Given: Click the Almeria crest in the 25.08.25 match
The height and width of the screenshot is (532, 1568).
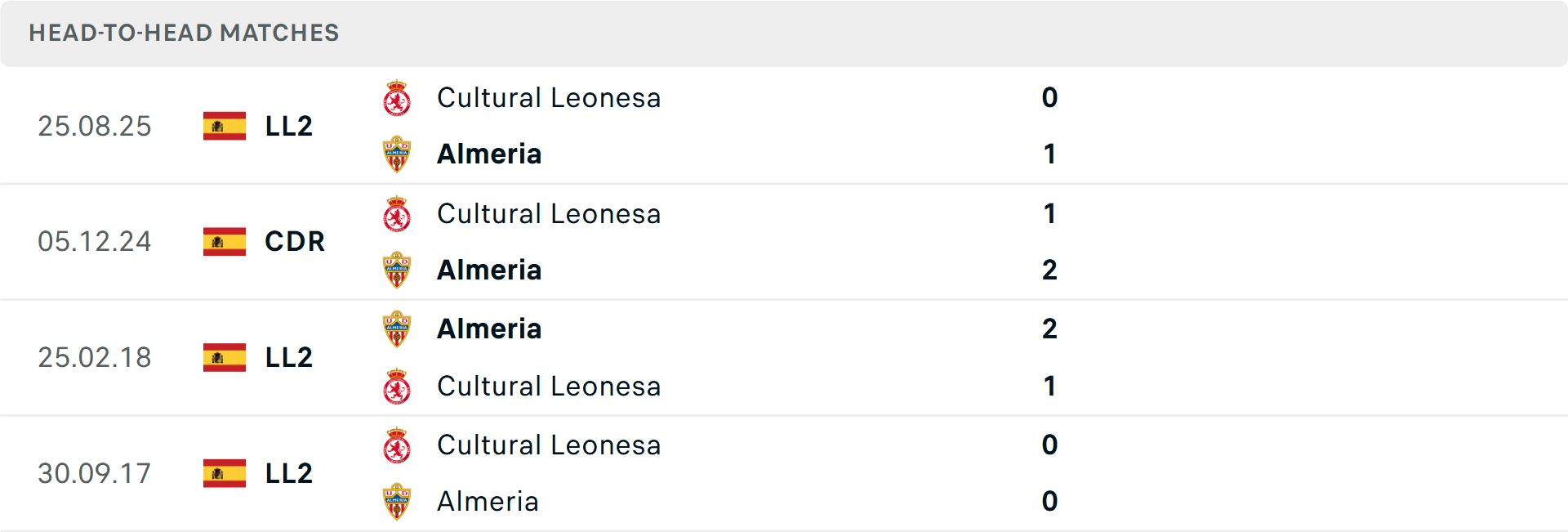Looking at the screenshot, I should pos(397,154).
